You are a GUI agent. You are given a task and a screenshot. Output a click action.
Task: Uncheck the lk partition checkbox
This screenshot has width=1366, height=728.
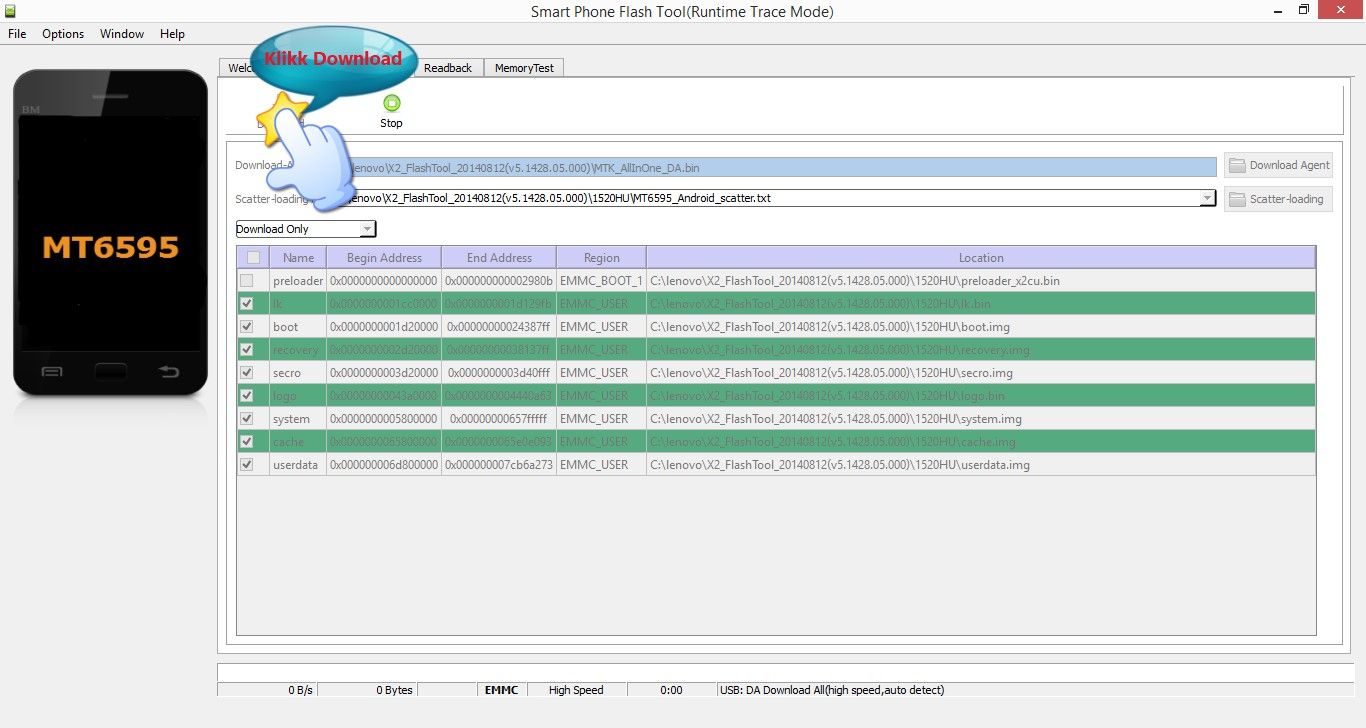point(246,304)
